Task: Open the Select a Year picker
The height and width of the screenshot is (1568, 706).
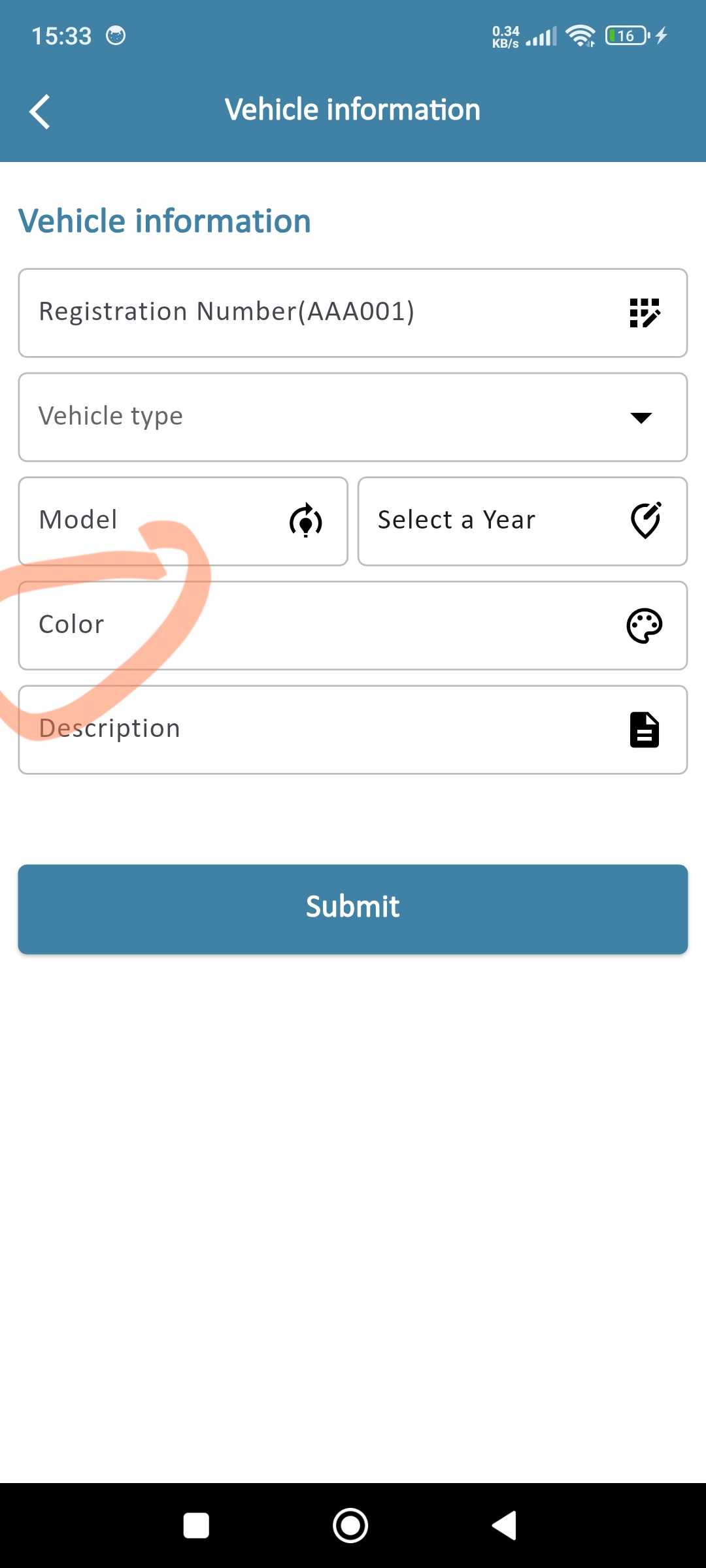Action: click(x=484, y=521)
